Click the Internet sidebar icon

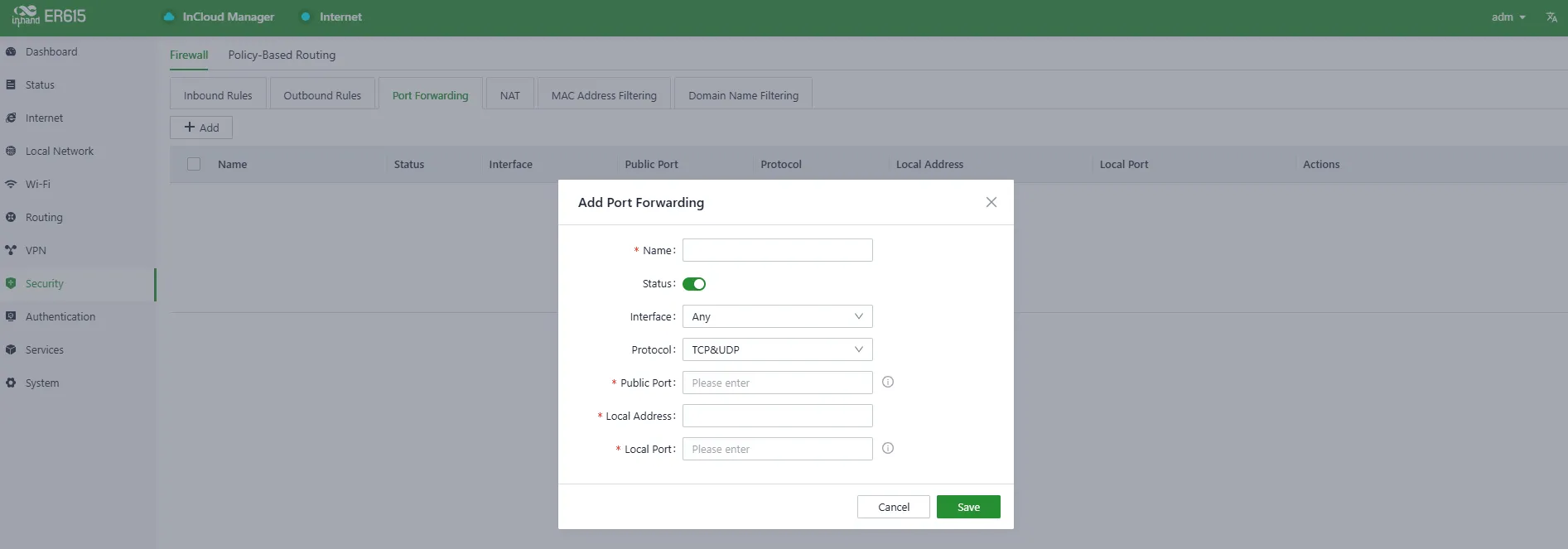11,118
